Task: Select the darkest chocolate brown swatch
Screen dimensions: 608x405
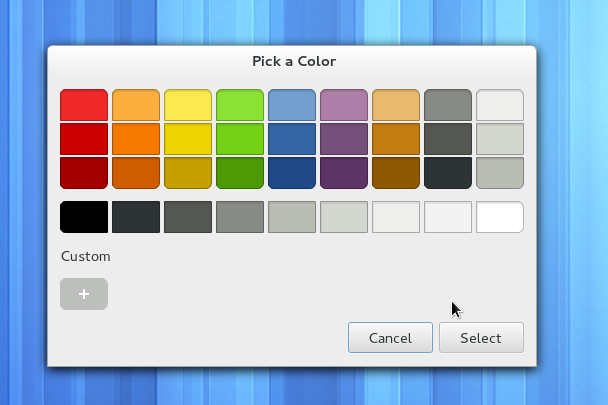Action: coord(396,173)
